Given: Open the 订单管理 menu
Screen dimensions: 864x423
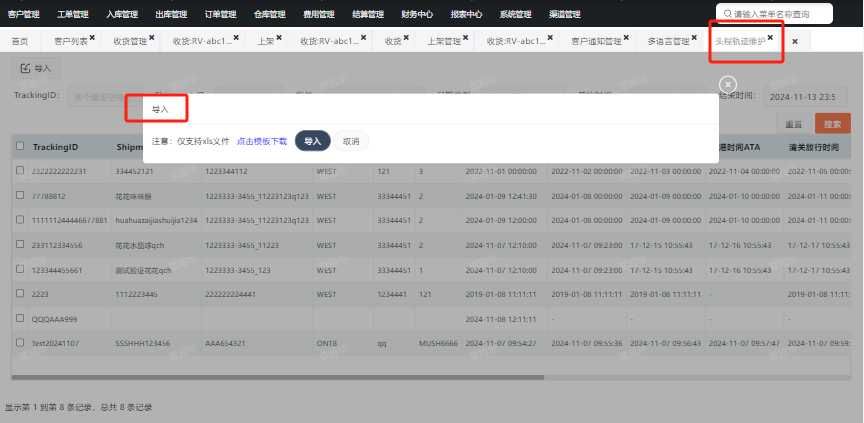Looking at the screenshot, I should [220, 14].
